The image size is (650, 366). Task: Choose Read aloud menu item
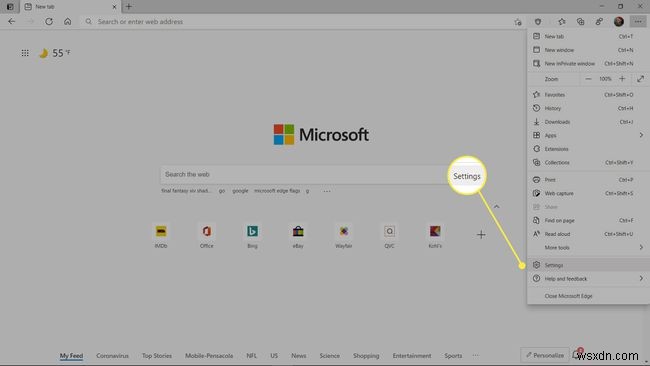pos(588,234)
